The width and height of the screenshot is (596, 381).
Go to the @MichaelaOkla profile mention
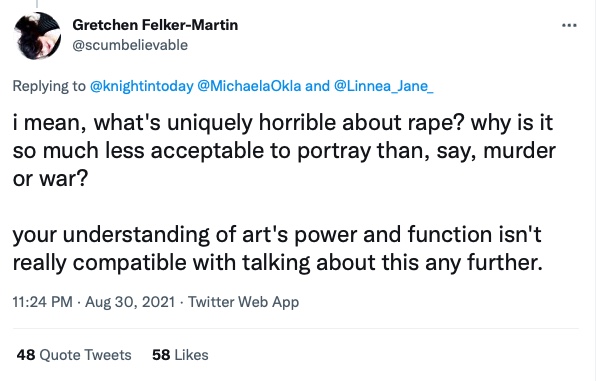(249, 86)
